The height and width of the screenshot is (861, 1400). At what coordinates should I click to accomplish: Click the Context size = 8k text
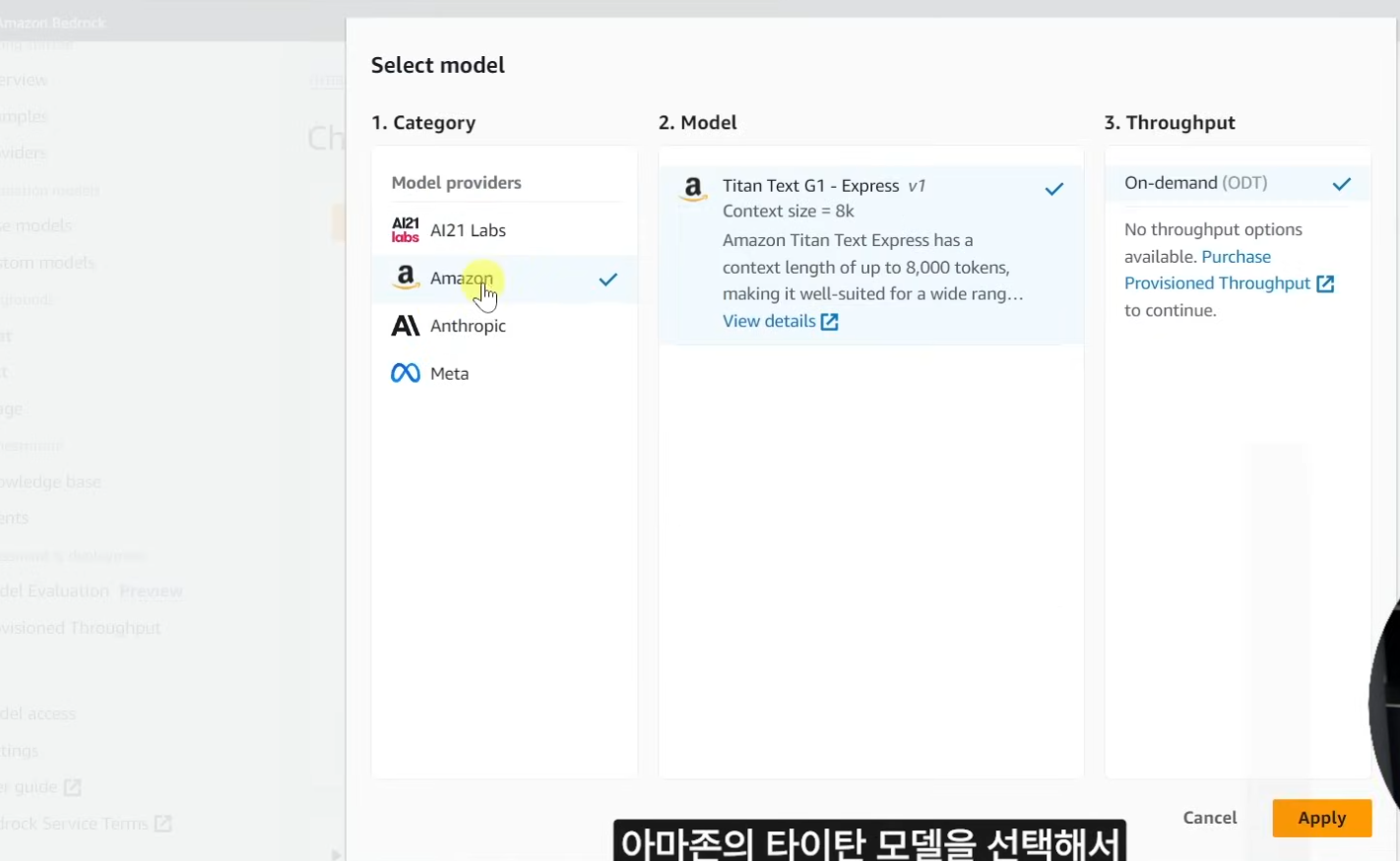point(789,212)
